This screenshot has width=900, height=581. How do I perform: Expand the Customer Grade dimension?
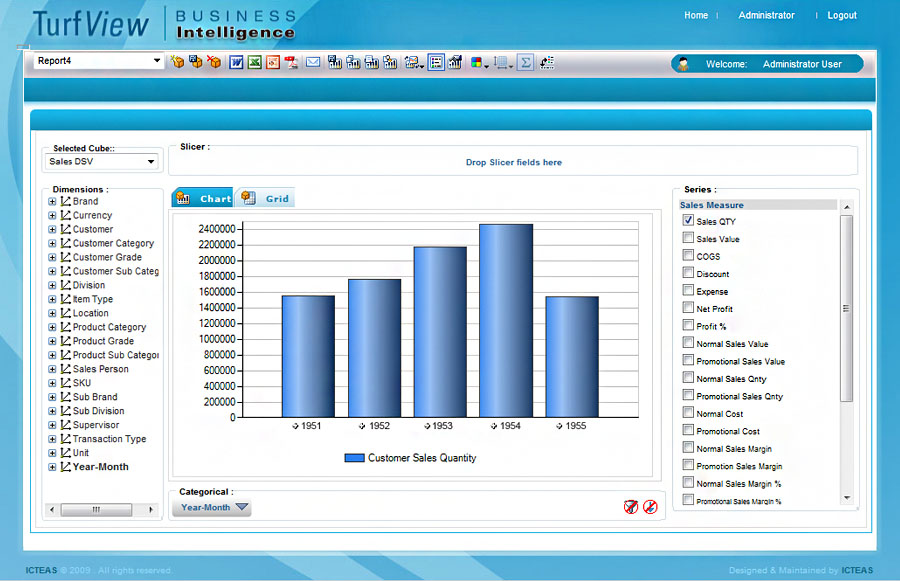(52, 257)
